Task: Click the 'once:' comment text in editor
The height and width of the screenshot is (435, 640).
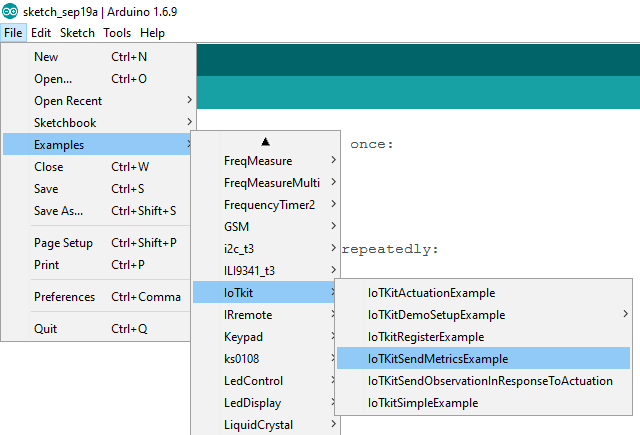Action: tap(372, 144)
